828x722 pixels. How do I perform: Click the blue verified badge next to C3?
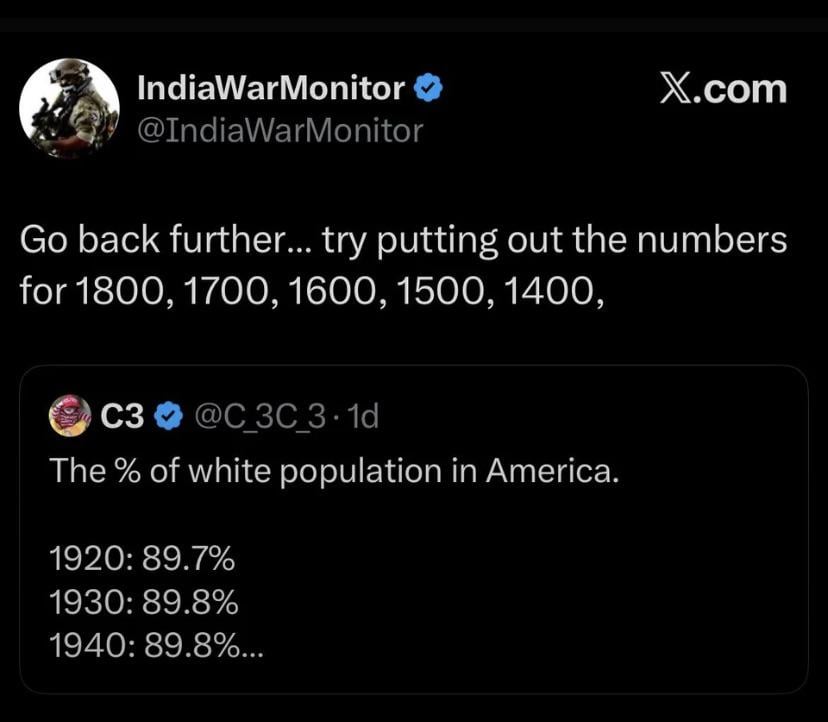coord(168,416)
